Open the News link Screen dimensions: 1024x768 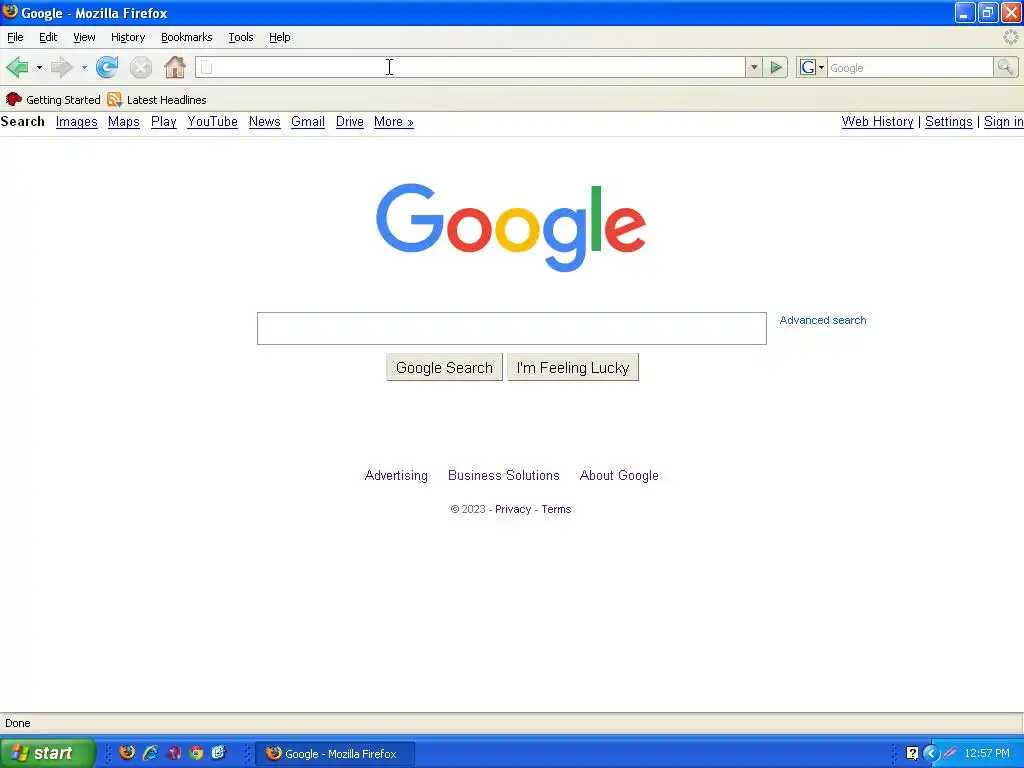point(264,122)
